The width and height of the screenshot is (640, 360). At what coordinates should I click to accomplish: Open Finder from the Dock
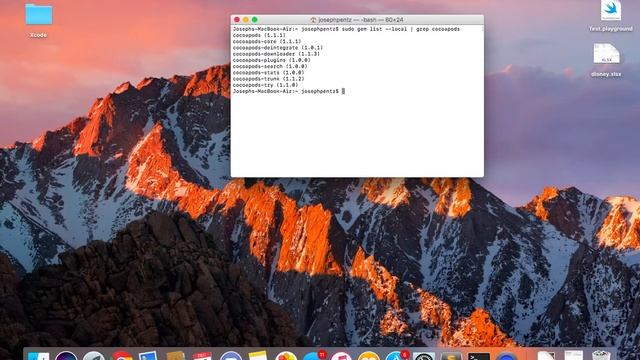(x=39, y=356)
